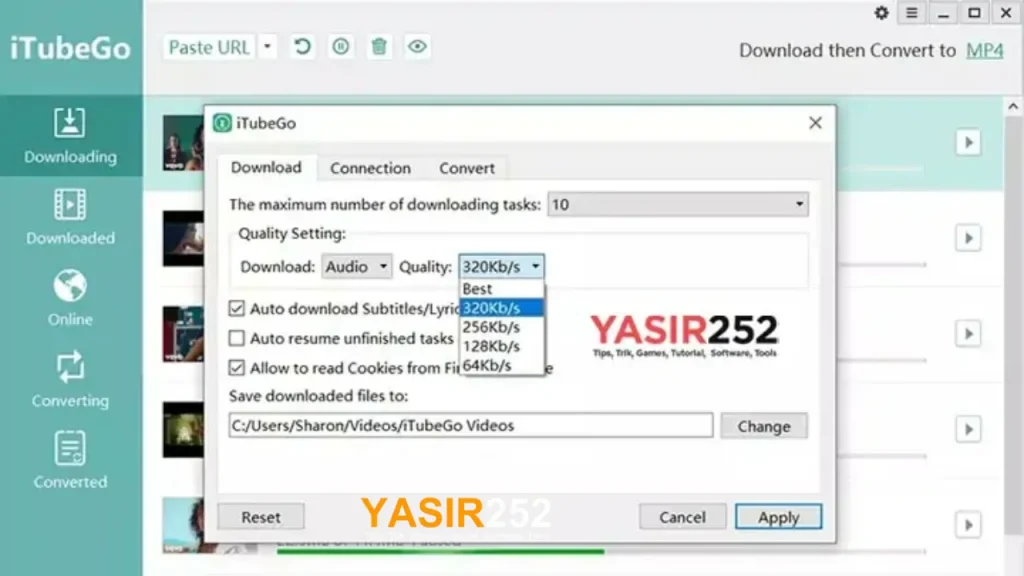The width and height of the screenshot is (1024, 576).
Task: Open the Converting section in sidebar
Action: click(71, 379)
